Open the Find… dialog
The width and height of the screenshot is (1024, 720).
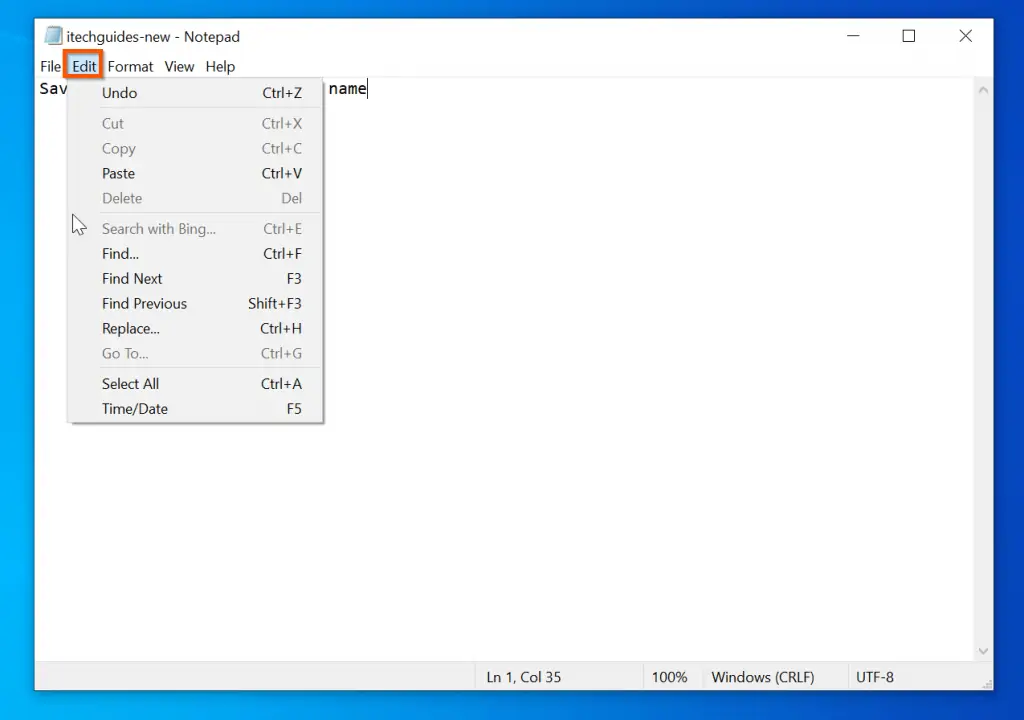(195, 254)
